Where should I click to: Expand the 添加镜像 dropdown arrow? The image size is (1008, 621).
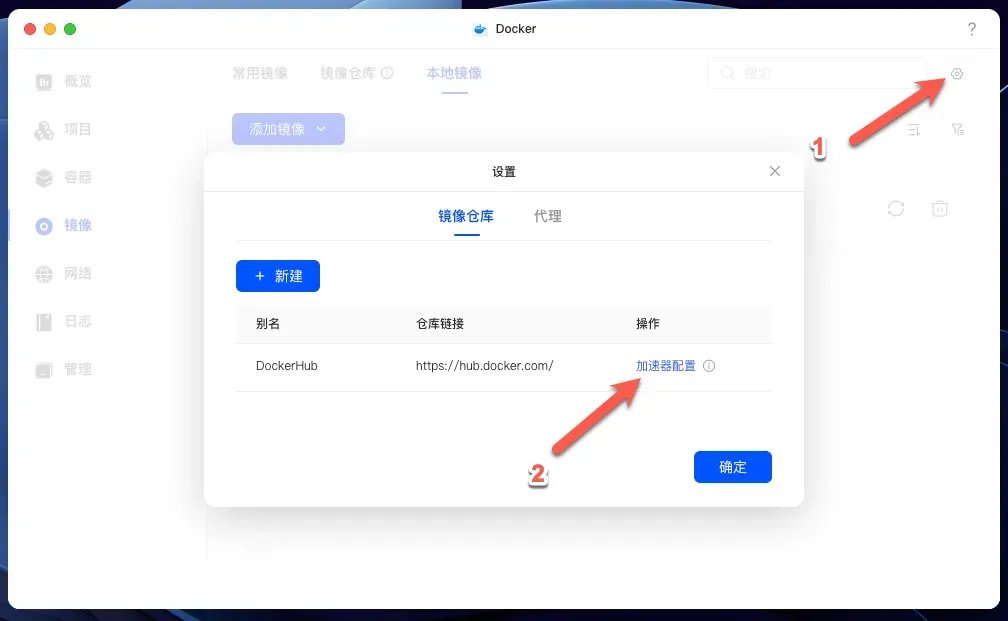point(321,128)
